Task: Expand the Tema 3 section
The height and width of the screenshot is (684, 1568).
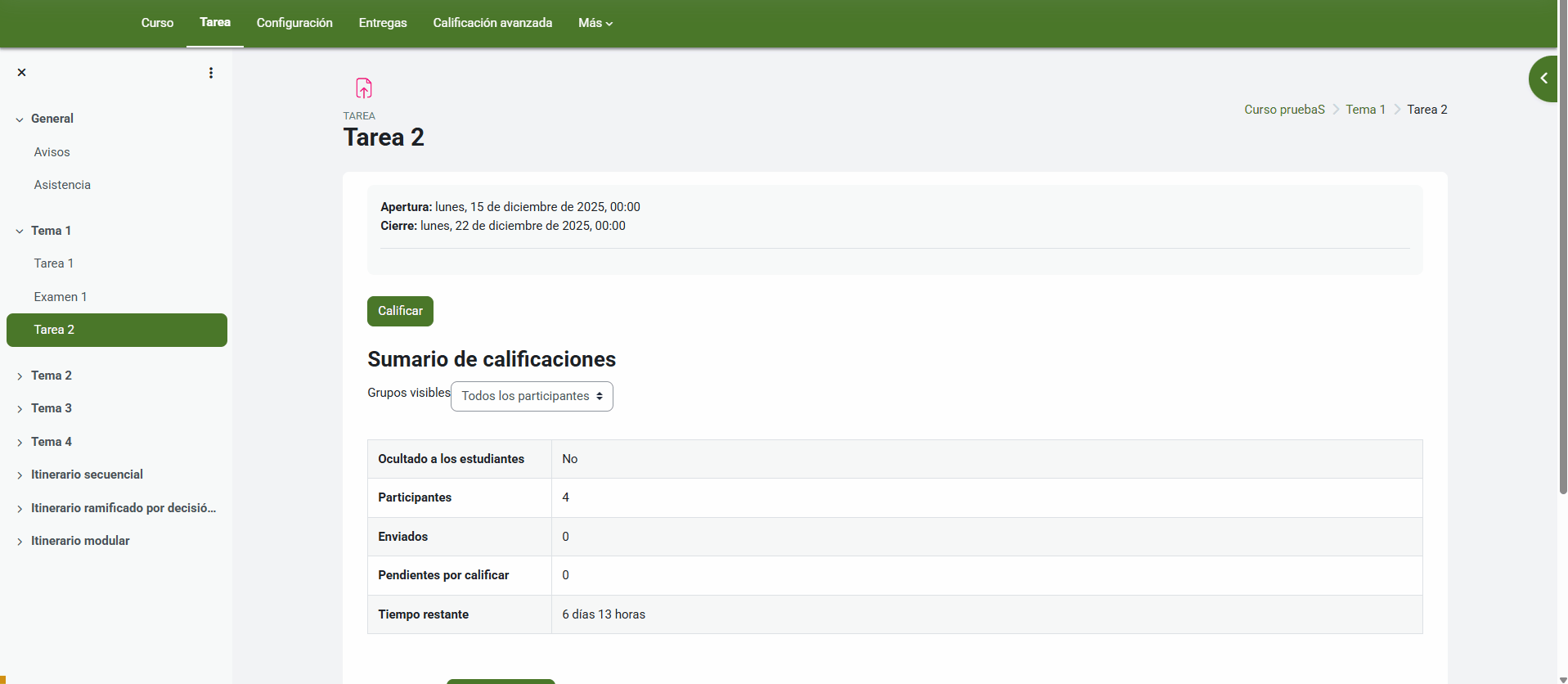Action: [x=20, y=409]
